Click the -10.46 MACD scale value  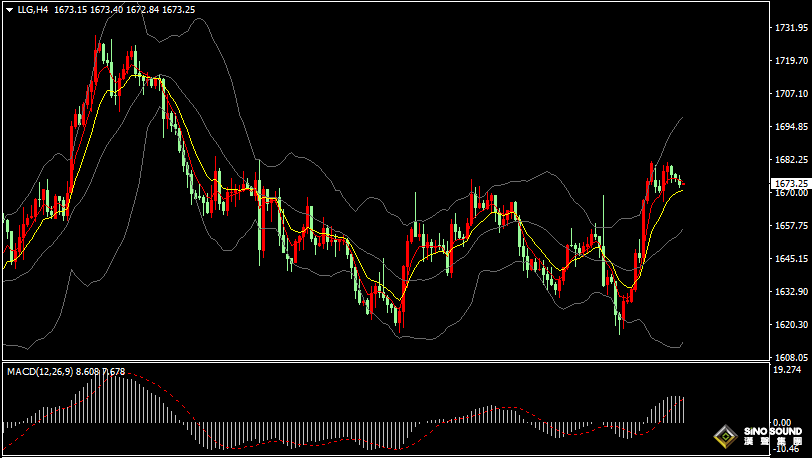787,449
